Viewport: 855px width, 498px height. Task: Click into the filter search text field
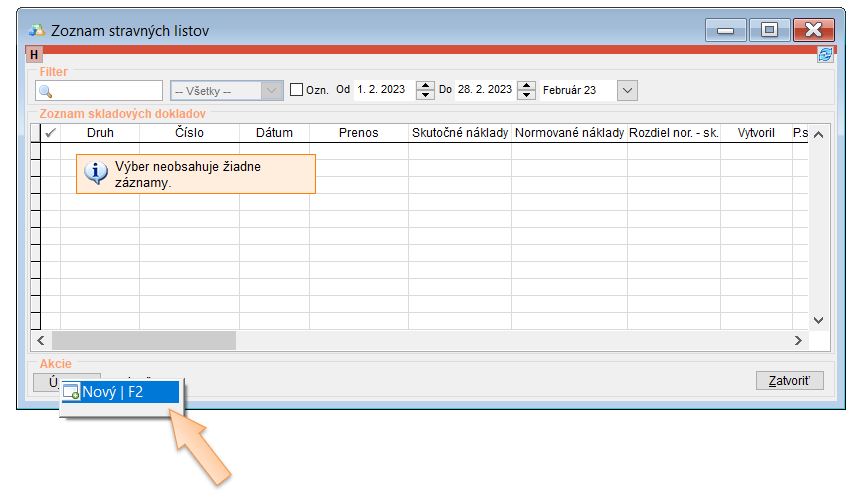[105, 91]
